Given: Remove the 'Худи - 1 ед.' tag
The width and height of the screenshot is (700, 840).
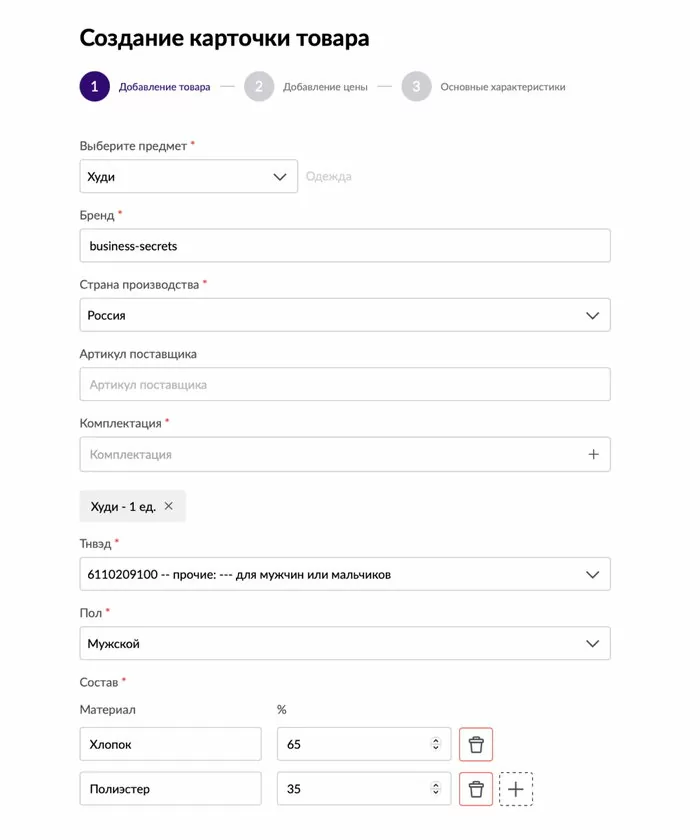Looking at the screenshot, I should (x=169, y=506).
